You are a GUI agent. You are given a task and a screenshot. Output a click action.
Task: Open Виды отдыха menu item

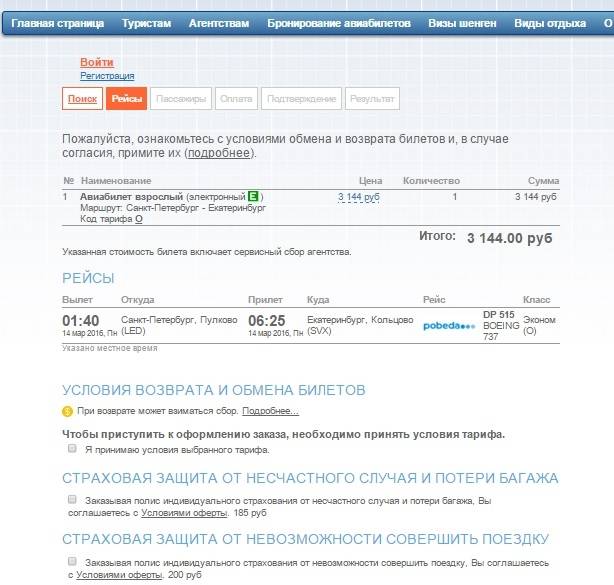tap(550, 23)
